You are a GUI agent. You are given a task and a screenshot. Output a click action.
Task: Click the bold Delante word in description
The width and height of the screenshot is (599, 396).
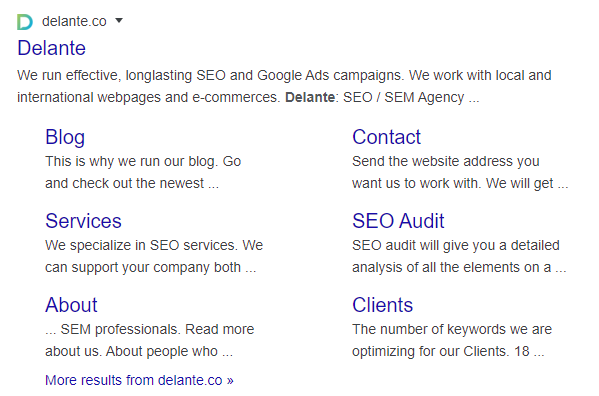pos(310,97)
